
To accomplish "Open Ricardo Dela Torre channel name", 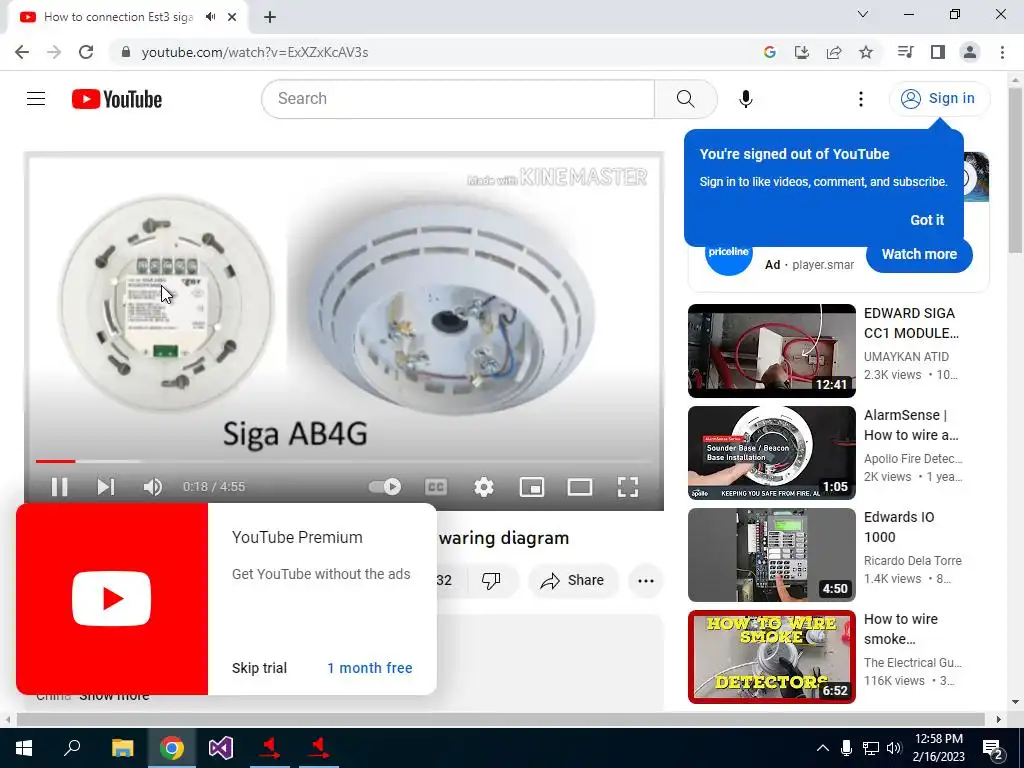I will point(912,560).
